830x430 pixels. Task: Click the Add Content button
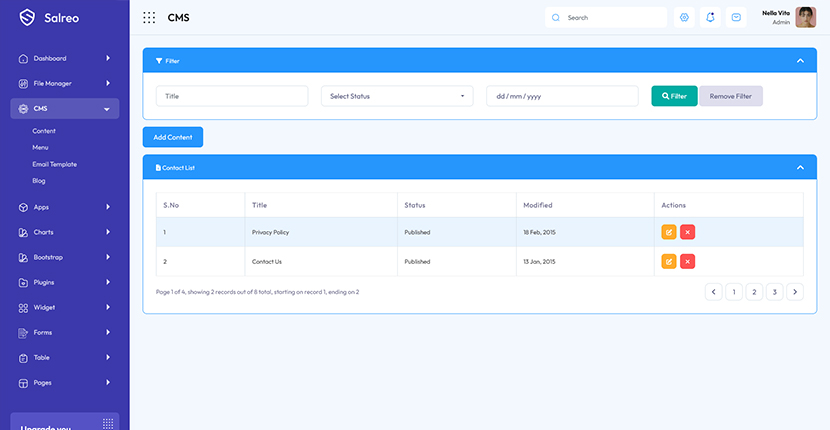pos(173,137)
